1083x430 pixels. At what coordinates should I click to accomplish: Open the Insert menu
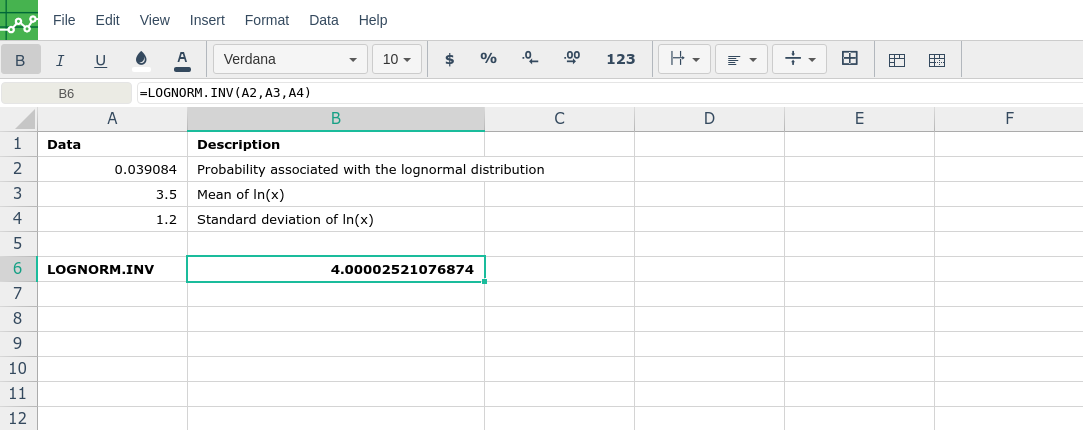[x=207, y=20]
